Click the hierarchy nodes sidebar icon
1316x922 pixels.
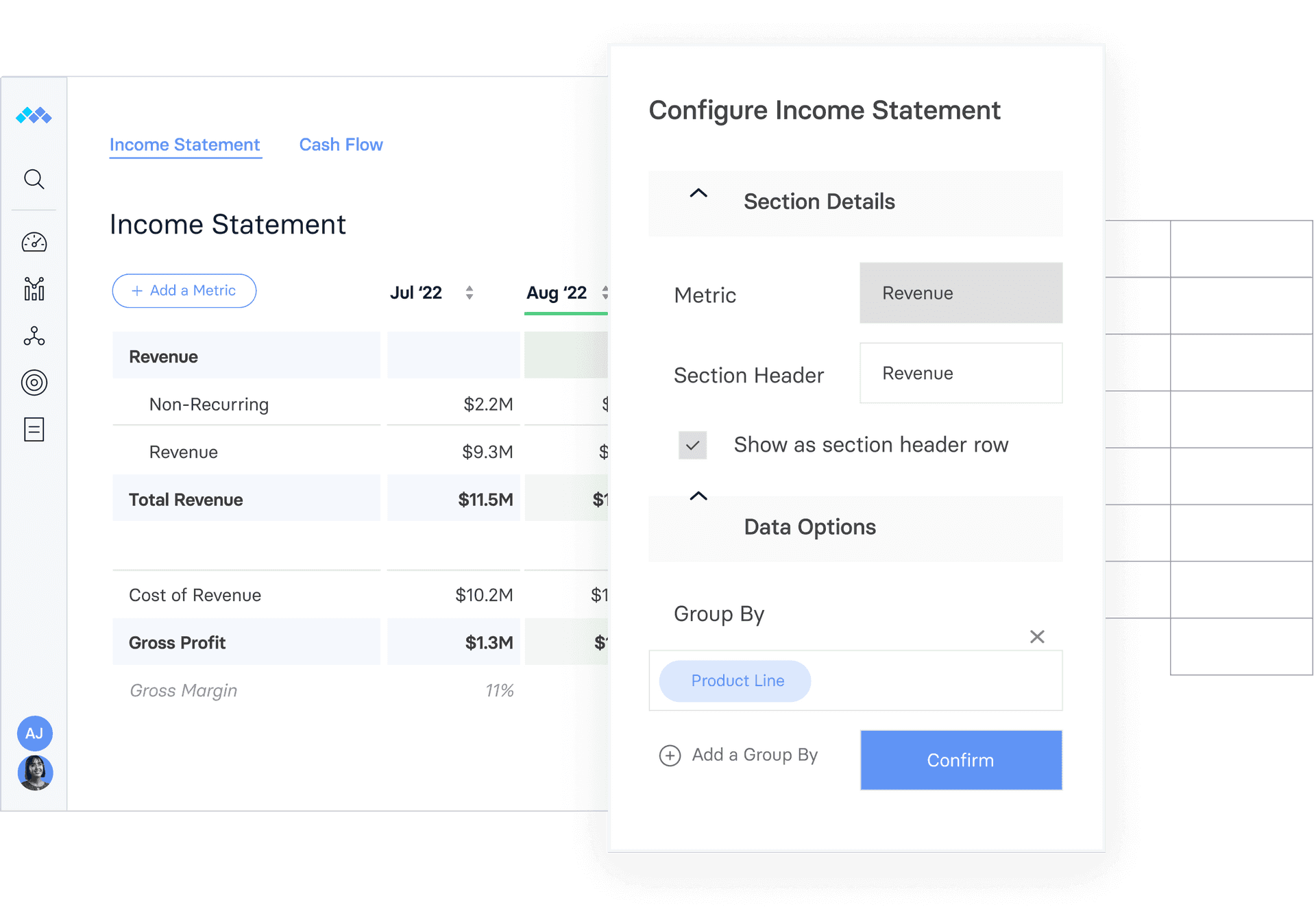pyautogui.click(x=34, y=336)
